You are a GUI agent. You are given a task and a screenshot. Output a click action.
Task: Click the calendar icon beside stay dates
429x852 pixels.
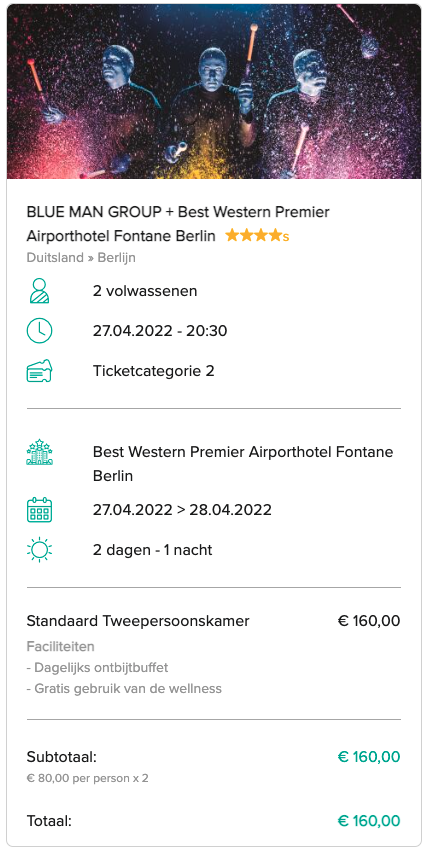[x=39, y=510]
